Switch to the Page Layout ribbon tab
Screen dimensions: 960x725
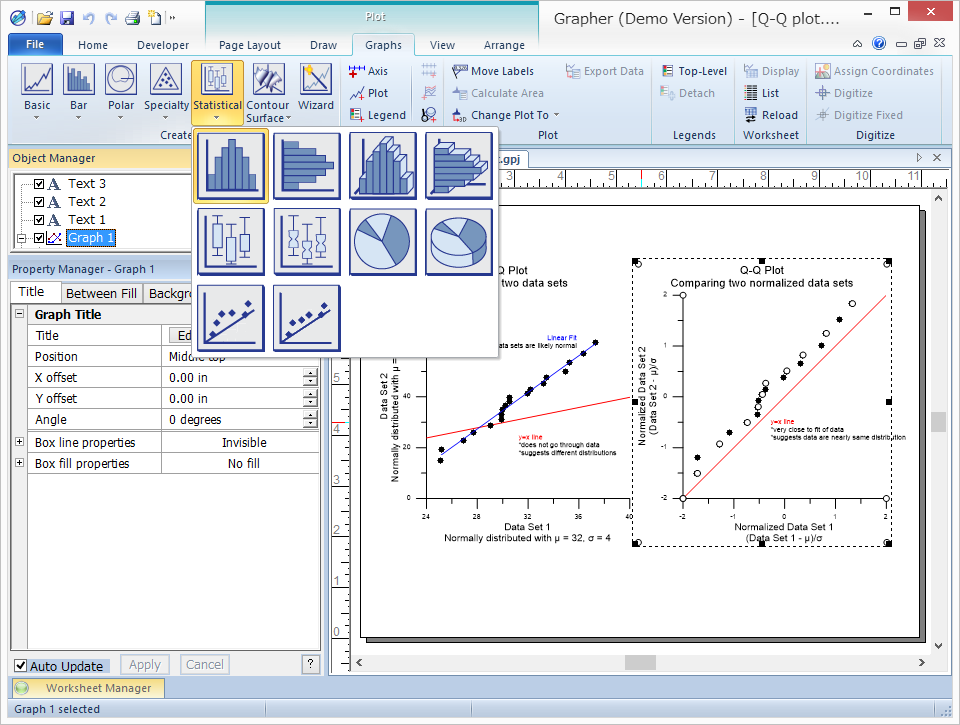pyautogui.click(x=249, y=45)
